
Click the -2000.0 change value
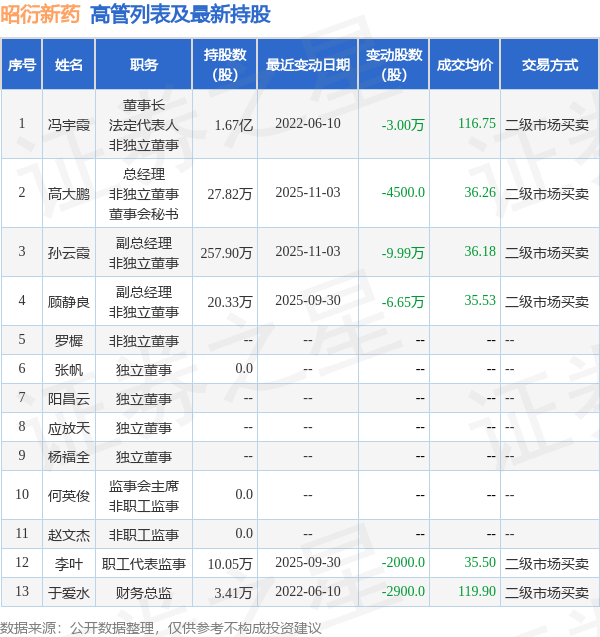click(x=403, y=562)
